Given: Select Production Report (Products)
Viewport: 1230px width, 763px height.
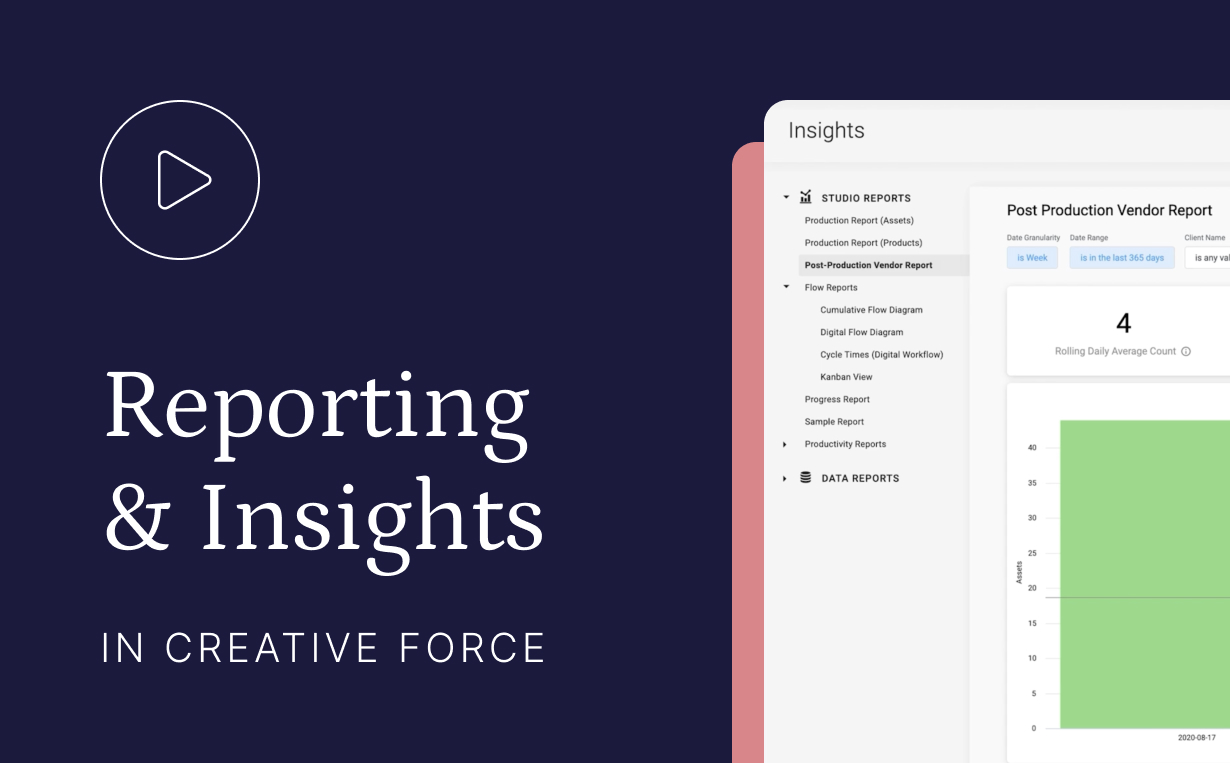Looking at the screenshot, I should coord(861,242).
